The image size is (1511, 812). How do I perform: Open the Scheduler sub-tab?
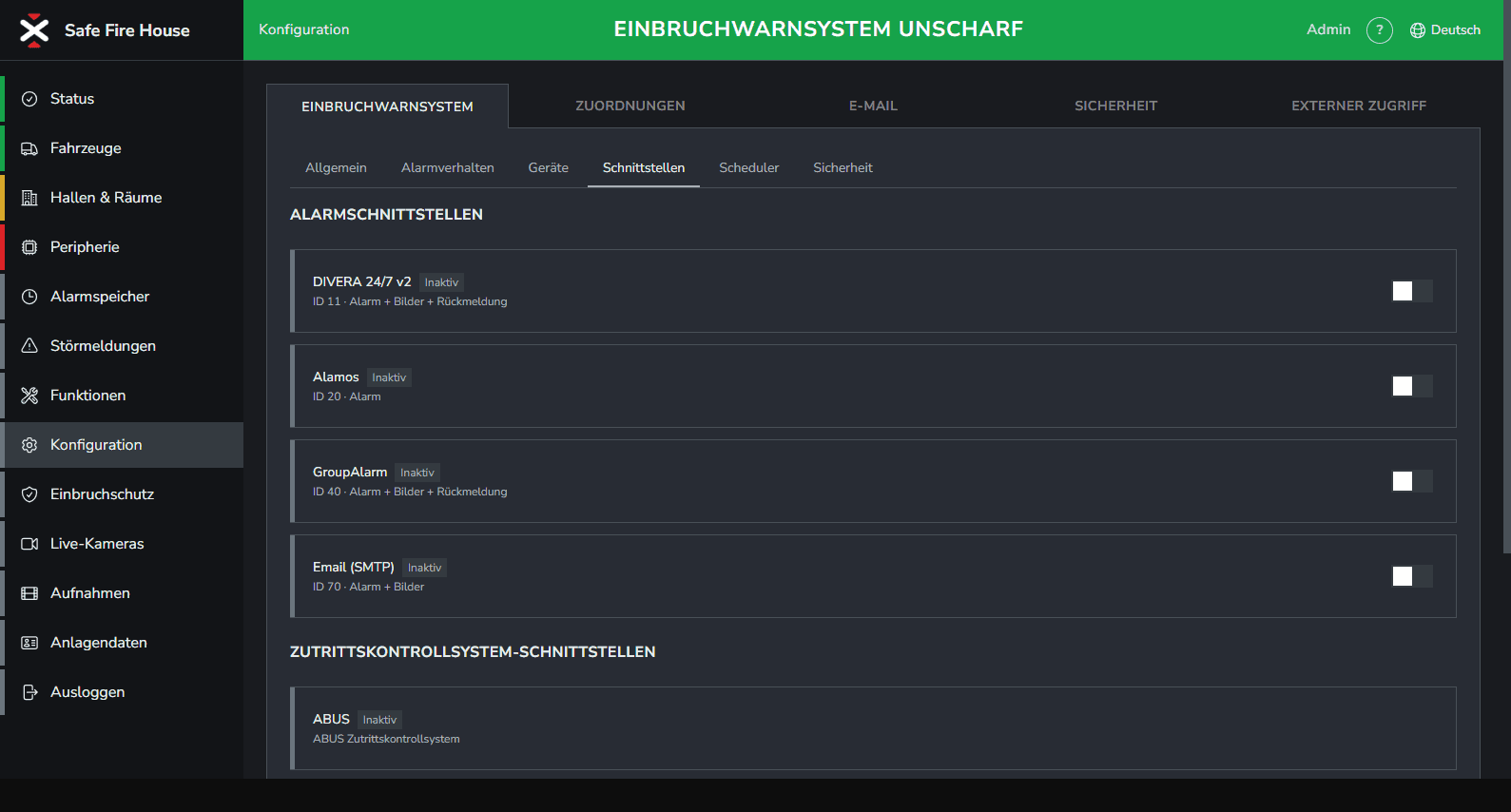click(749, 167)
